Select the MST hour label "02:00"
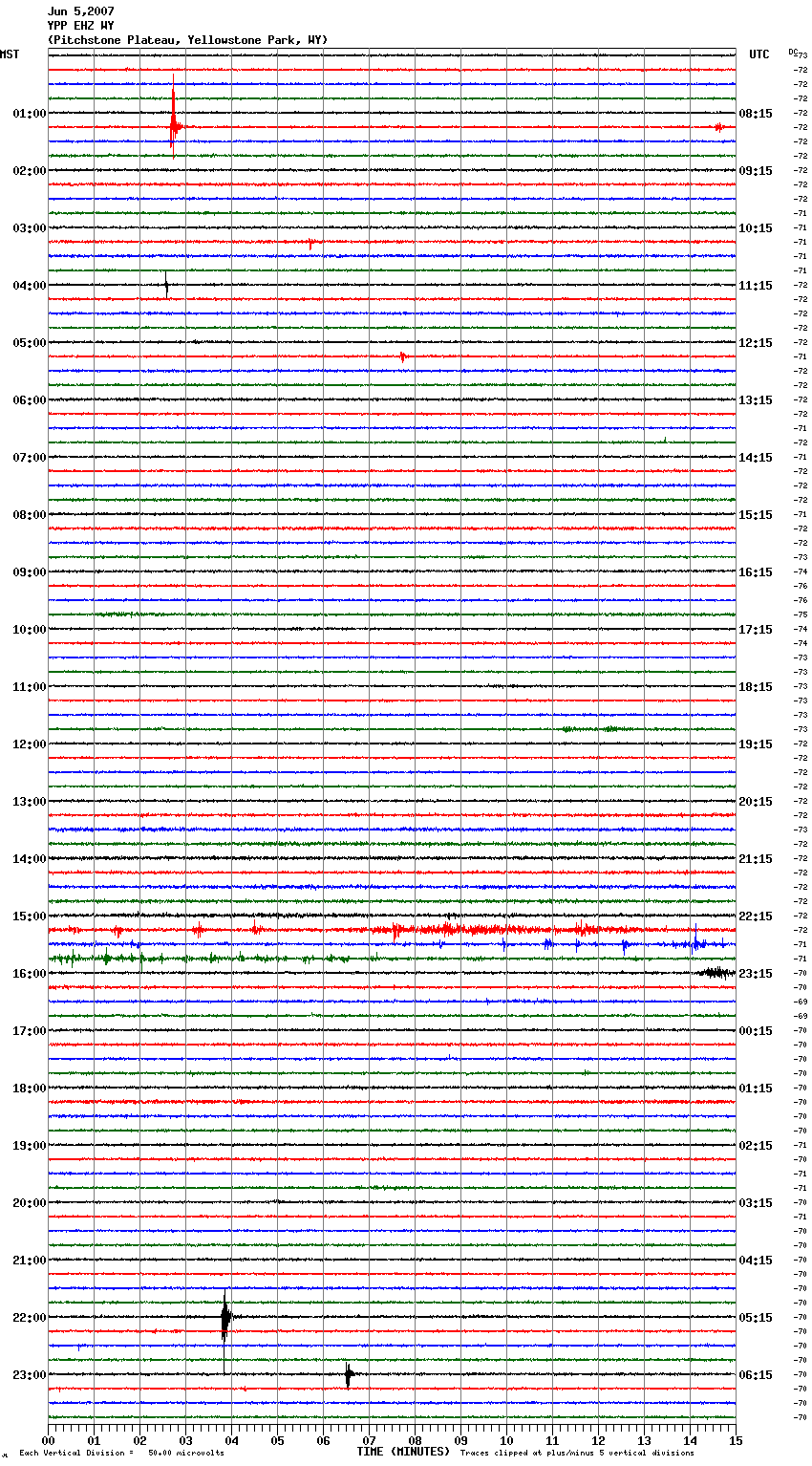812x1466 pixels. [x=29, y=170]
